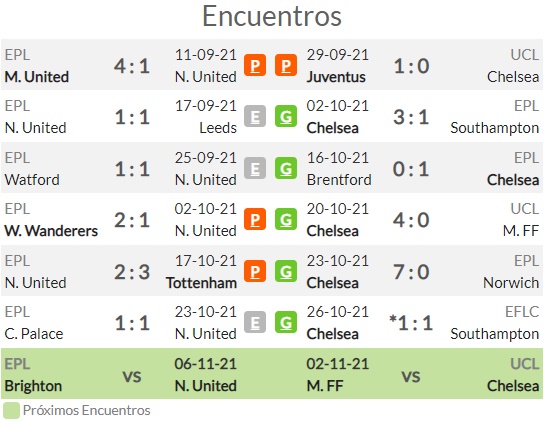544x422 pixels.
Task: Open the Tottenham team link
Action: pyautogui.click(x=202, y=283)
